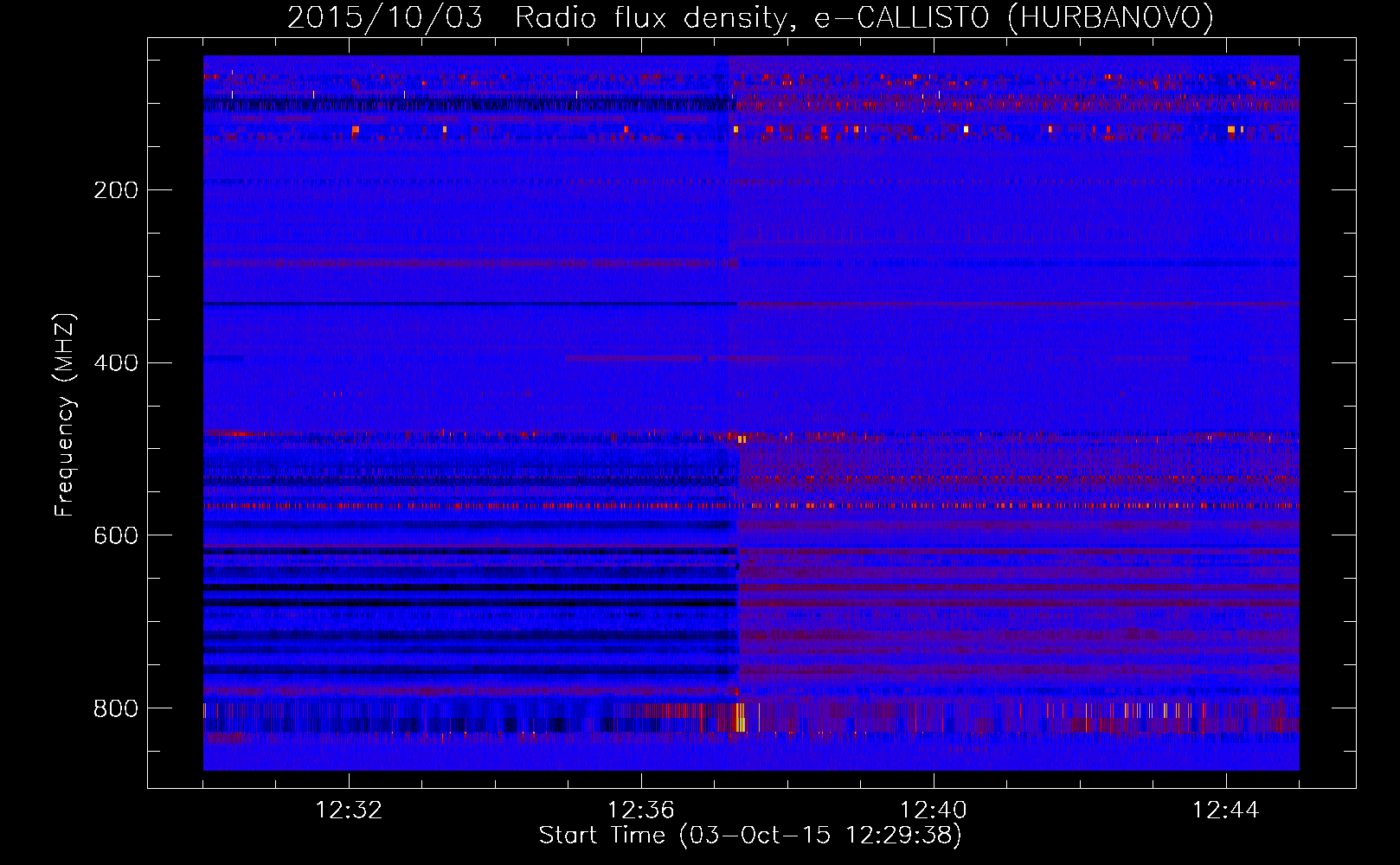Select the '600' frequency axis label
The image size is (1400, 865).
[x=116, y=536]
